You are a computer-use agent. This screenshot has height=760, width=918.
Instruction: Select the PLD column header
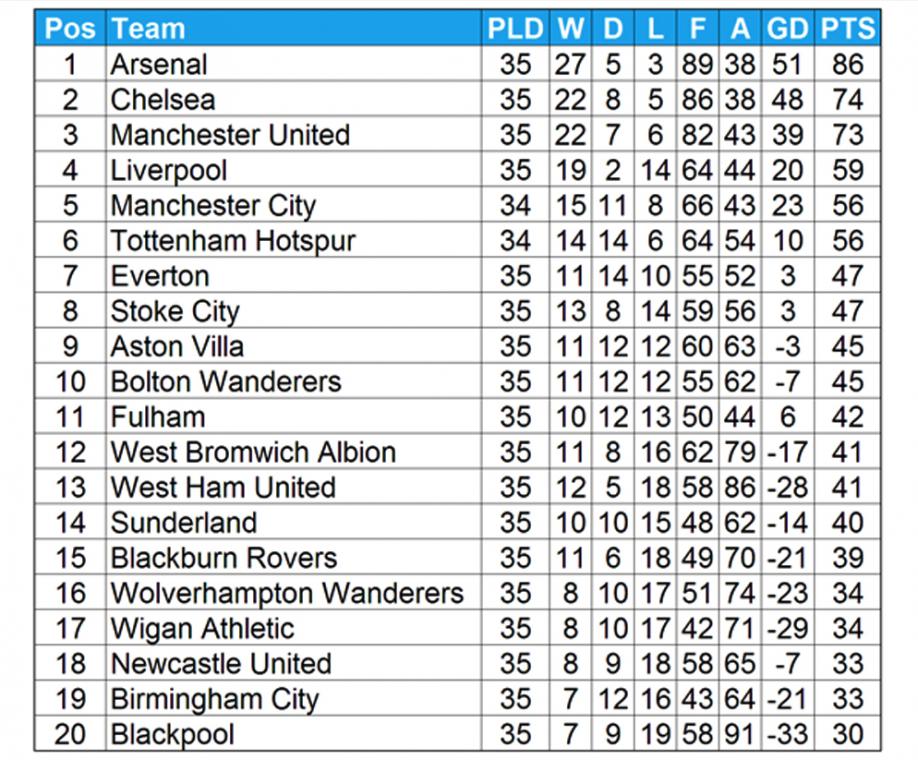(x=515, y=28)
